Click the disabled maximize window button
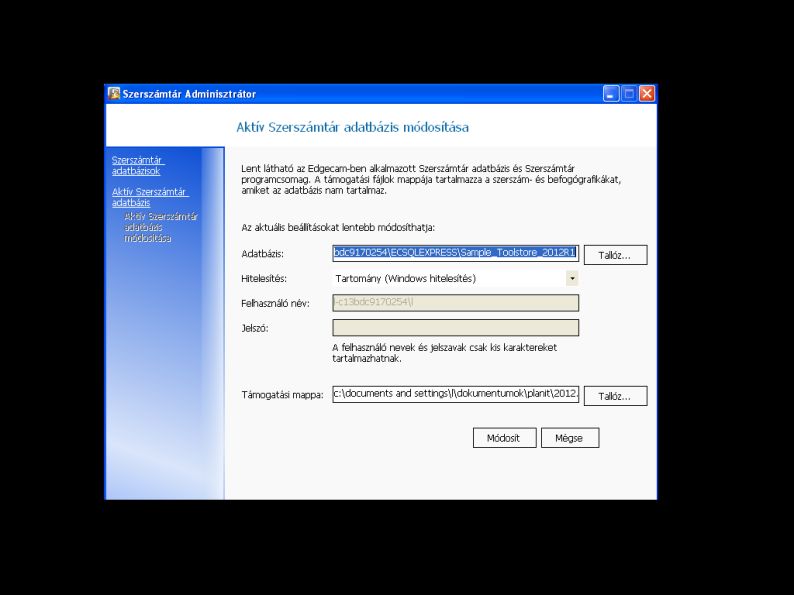The width and height of the screenshot is (794, 595). (x=629, y=94)
